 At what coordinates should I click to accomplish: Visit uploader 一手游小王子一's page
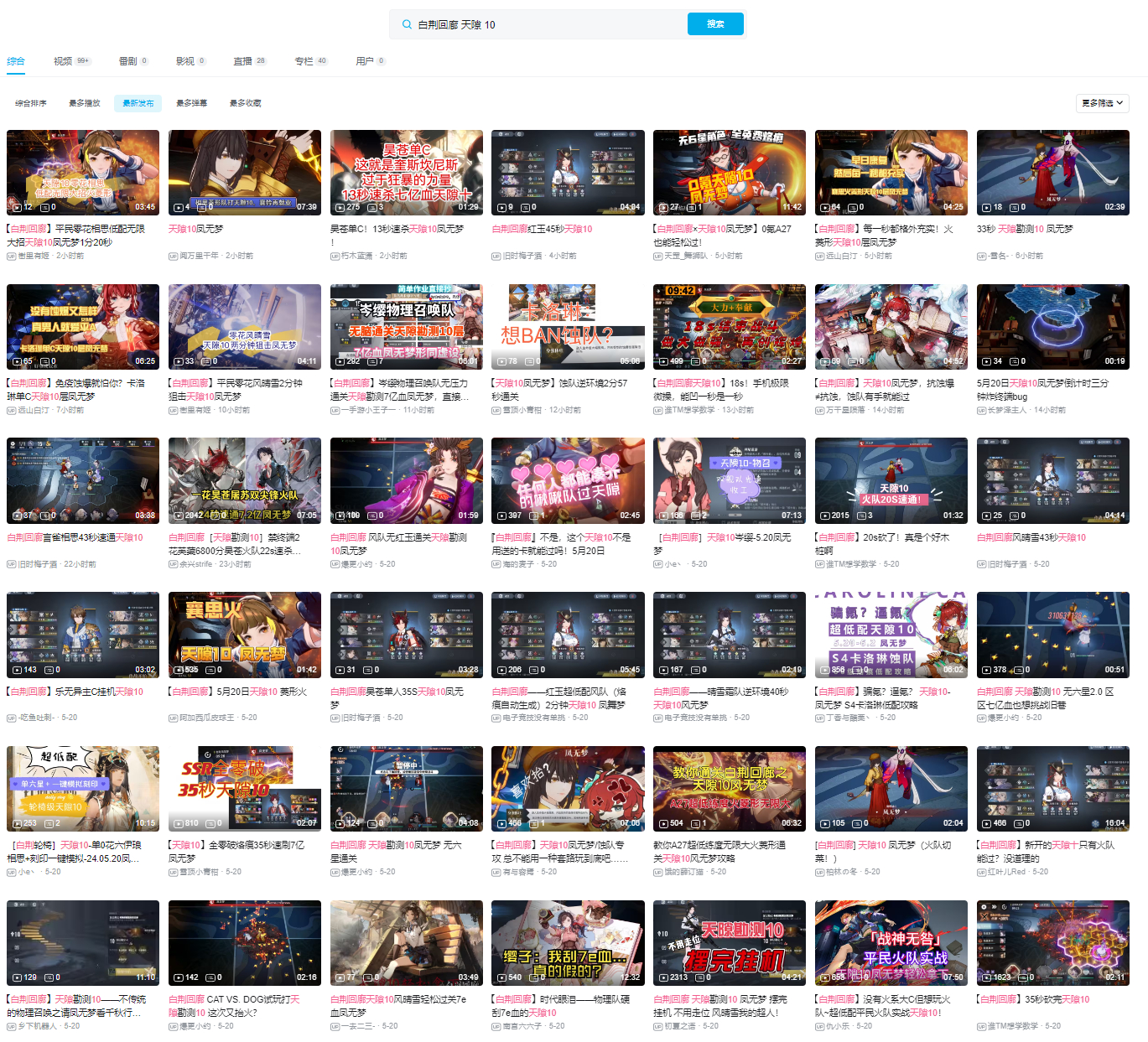[368, 411]
